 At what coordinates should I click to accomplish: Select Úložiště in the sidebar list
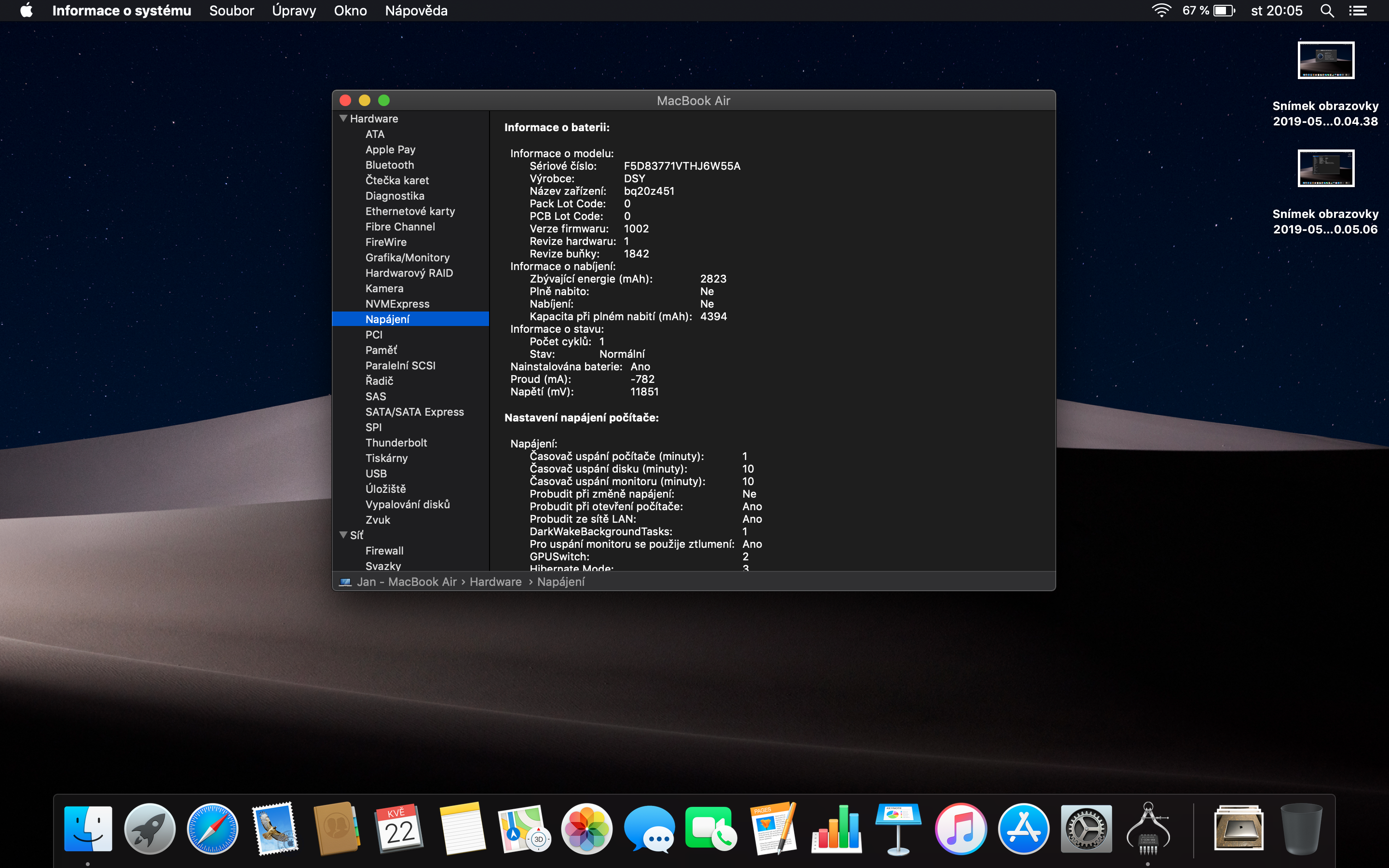pos(385,489)
